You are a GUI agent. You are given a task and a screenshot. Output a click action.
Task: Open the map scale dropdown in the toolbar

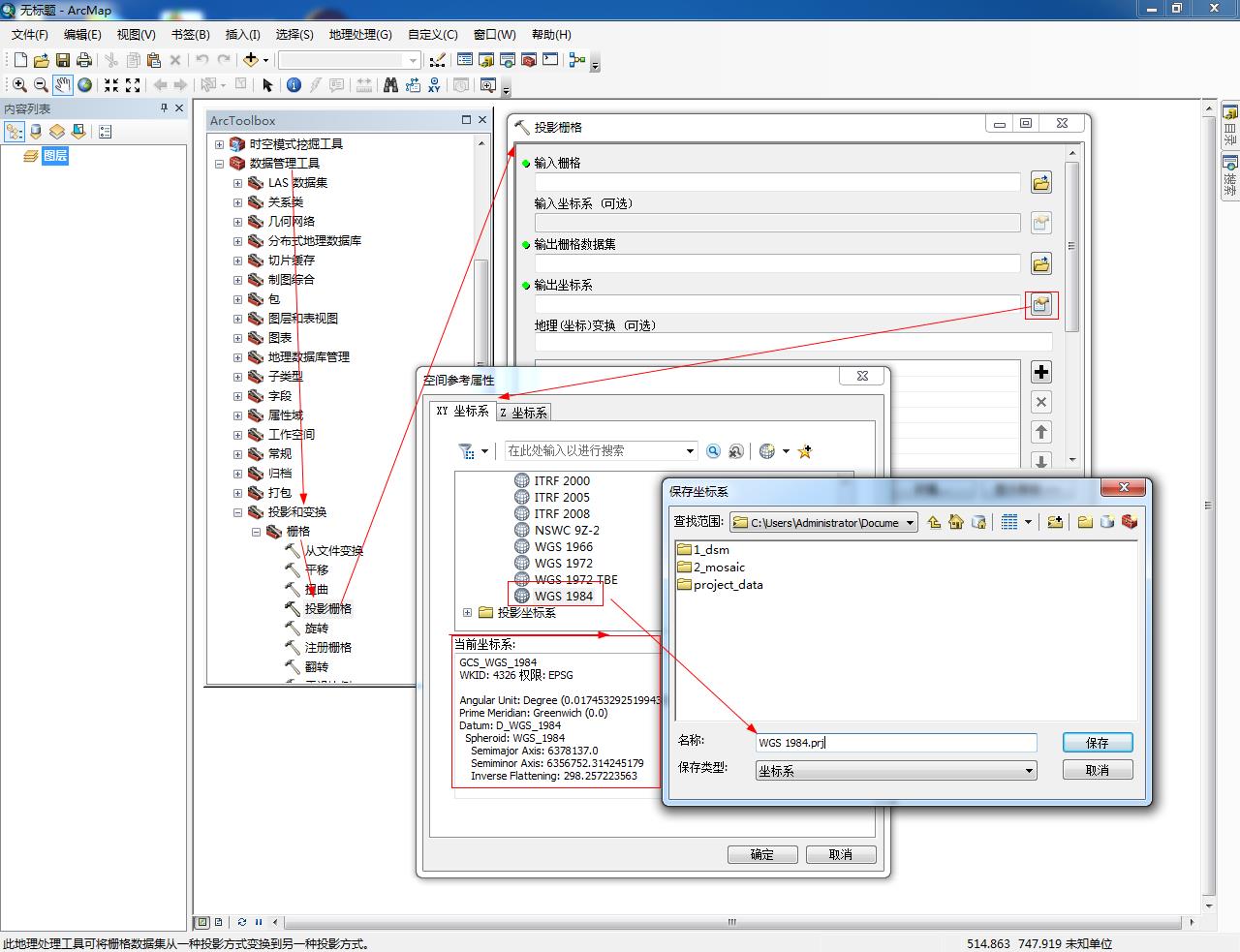tap(413, 60)
